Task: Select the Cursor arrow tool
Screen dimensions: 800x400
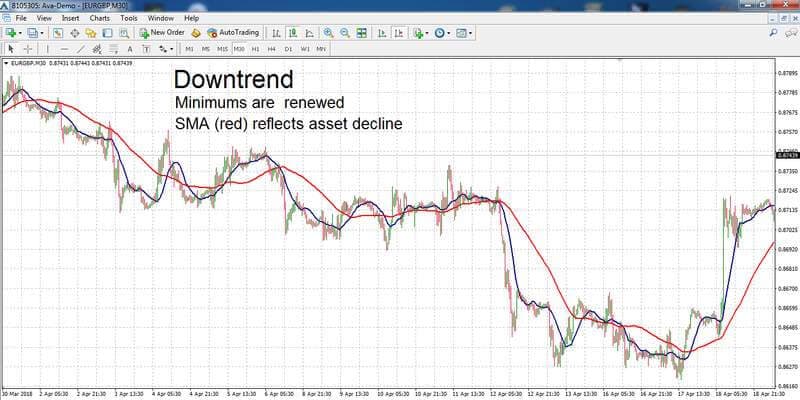Action: [12, 49]
